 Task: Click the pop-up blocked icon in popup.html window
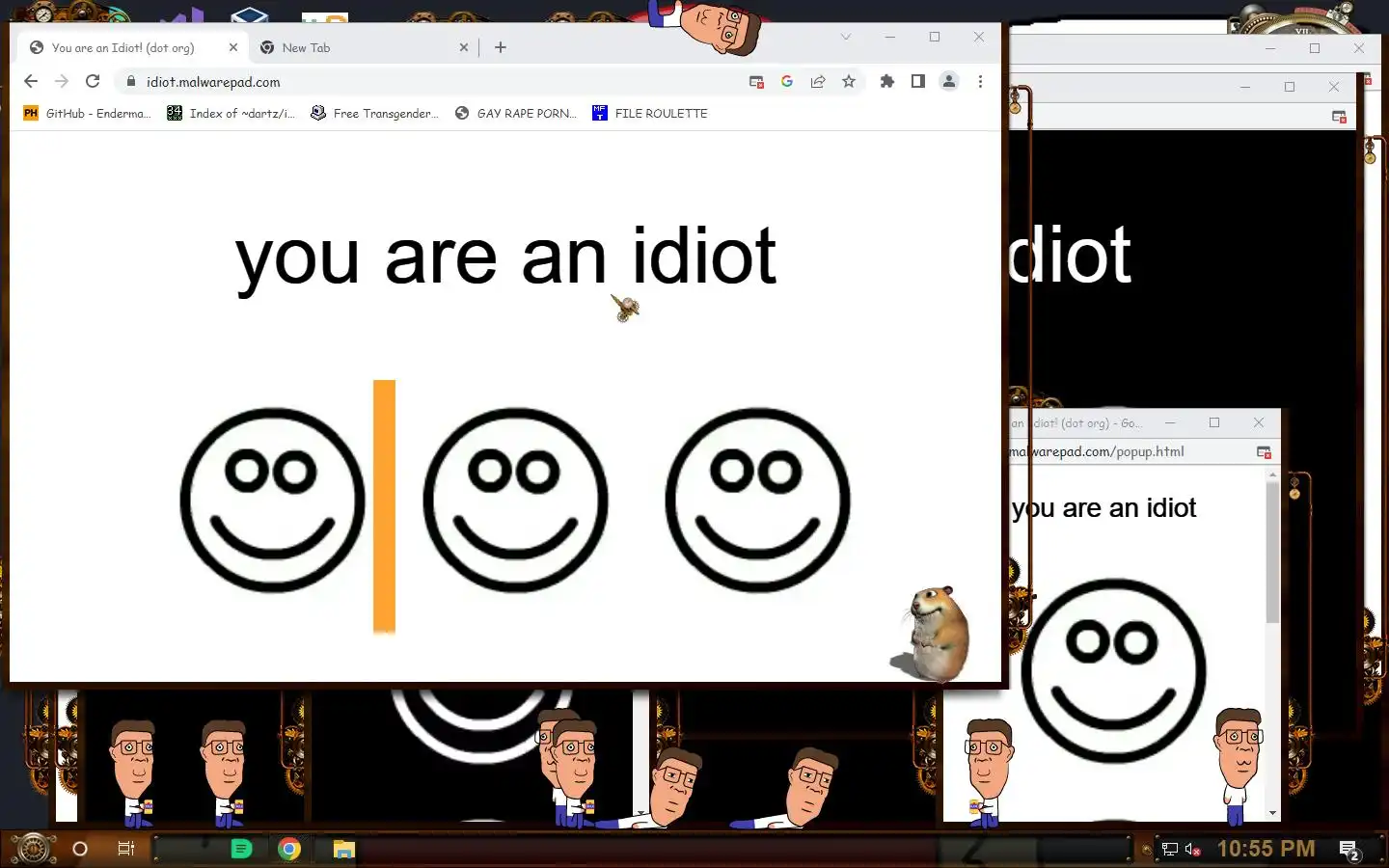(x=1264, y=452)
